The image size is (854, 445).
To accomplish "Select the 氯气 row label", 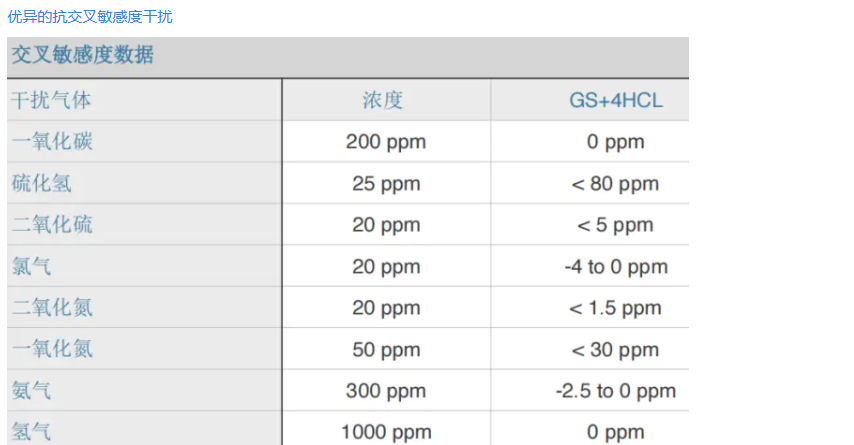I will 32,267.
